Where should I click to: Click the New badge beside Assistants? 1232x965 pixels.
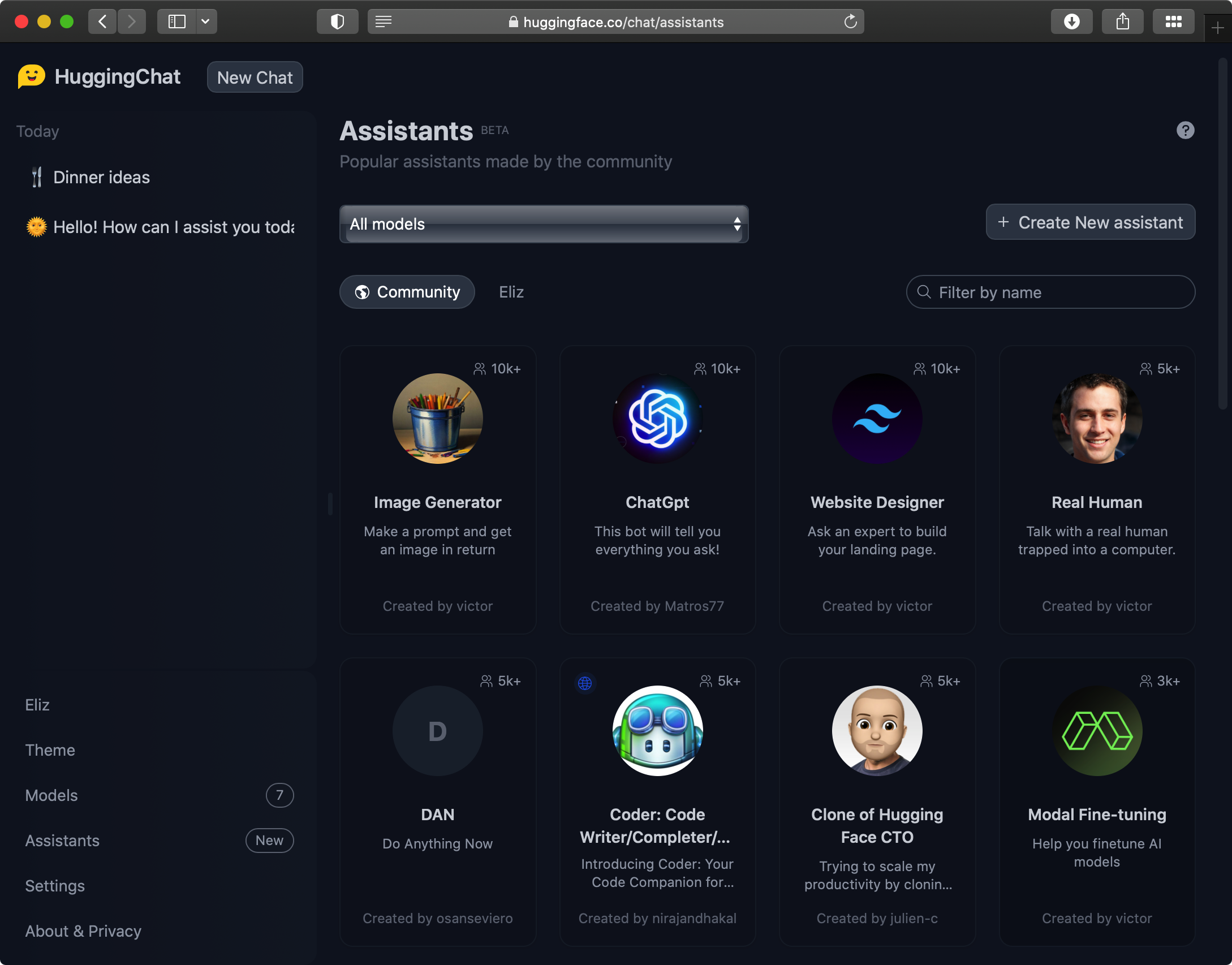(269, 841)
